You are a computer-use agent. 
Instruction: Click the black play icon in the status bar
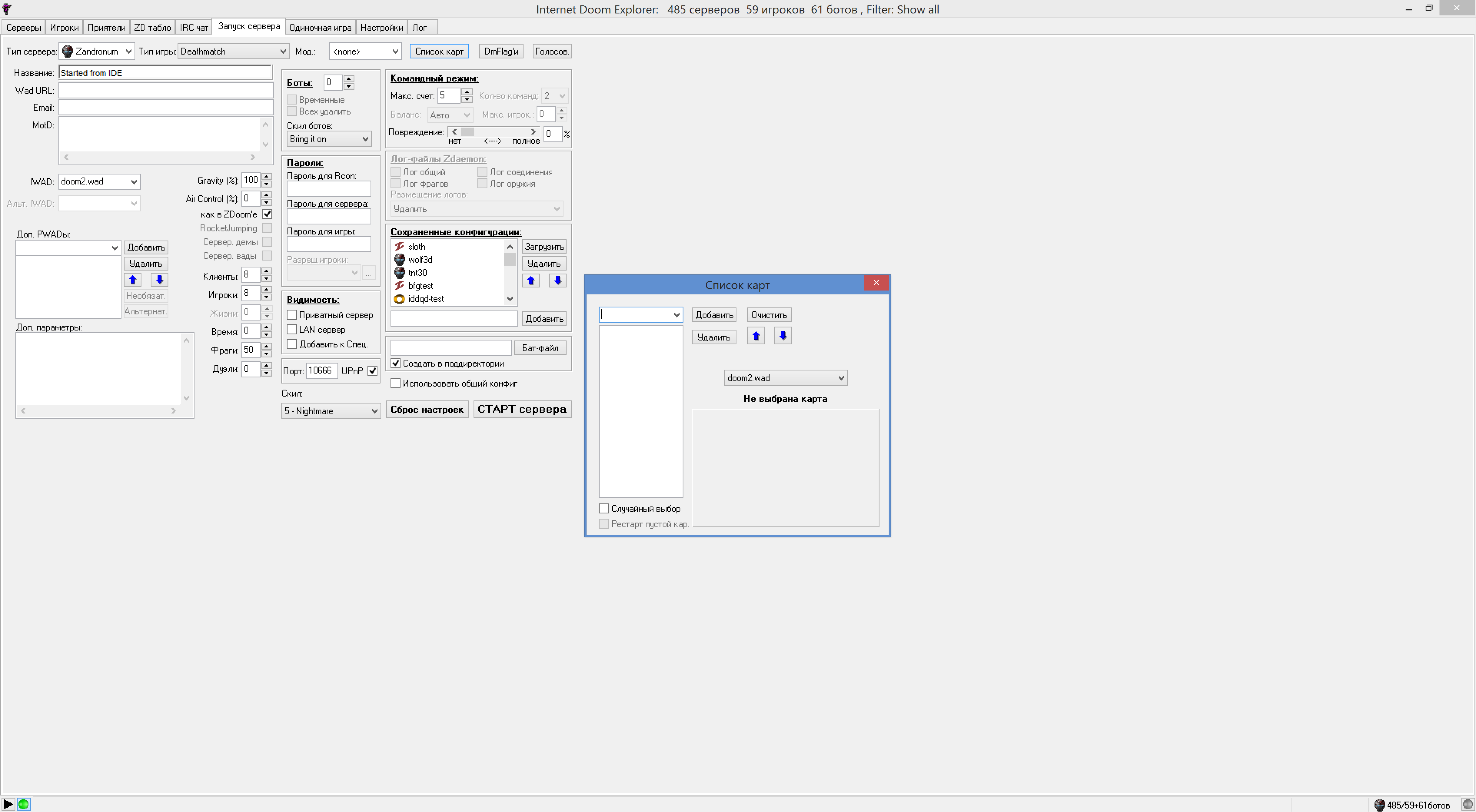tap(8, 804)
